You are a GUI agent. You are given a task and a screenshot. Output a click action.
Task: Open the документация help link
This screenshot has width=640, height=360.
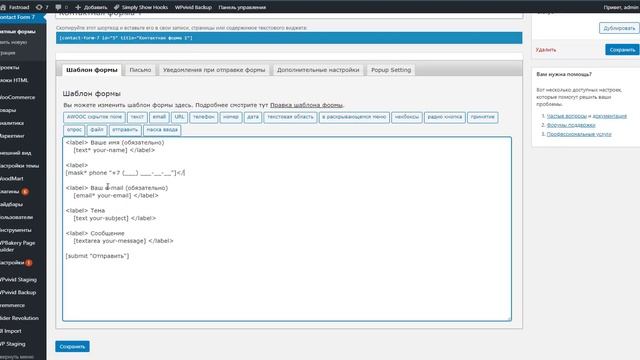click(609, 116)
